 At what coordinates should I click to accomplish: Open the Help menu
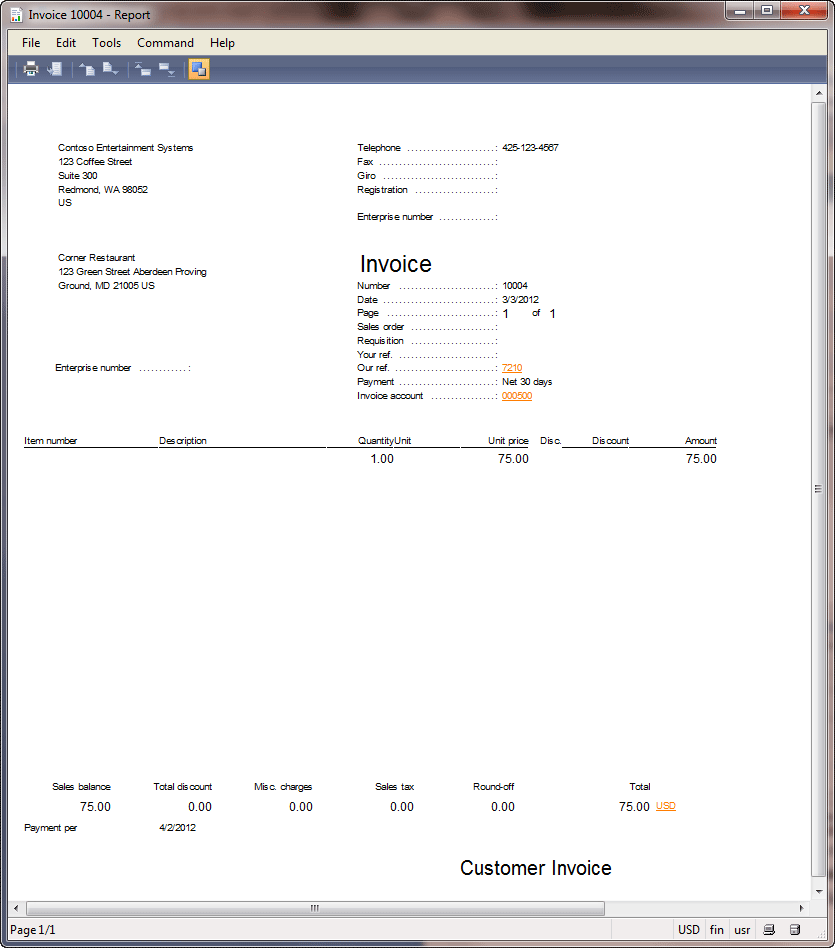pos(222,43)
